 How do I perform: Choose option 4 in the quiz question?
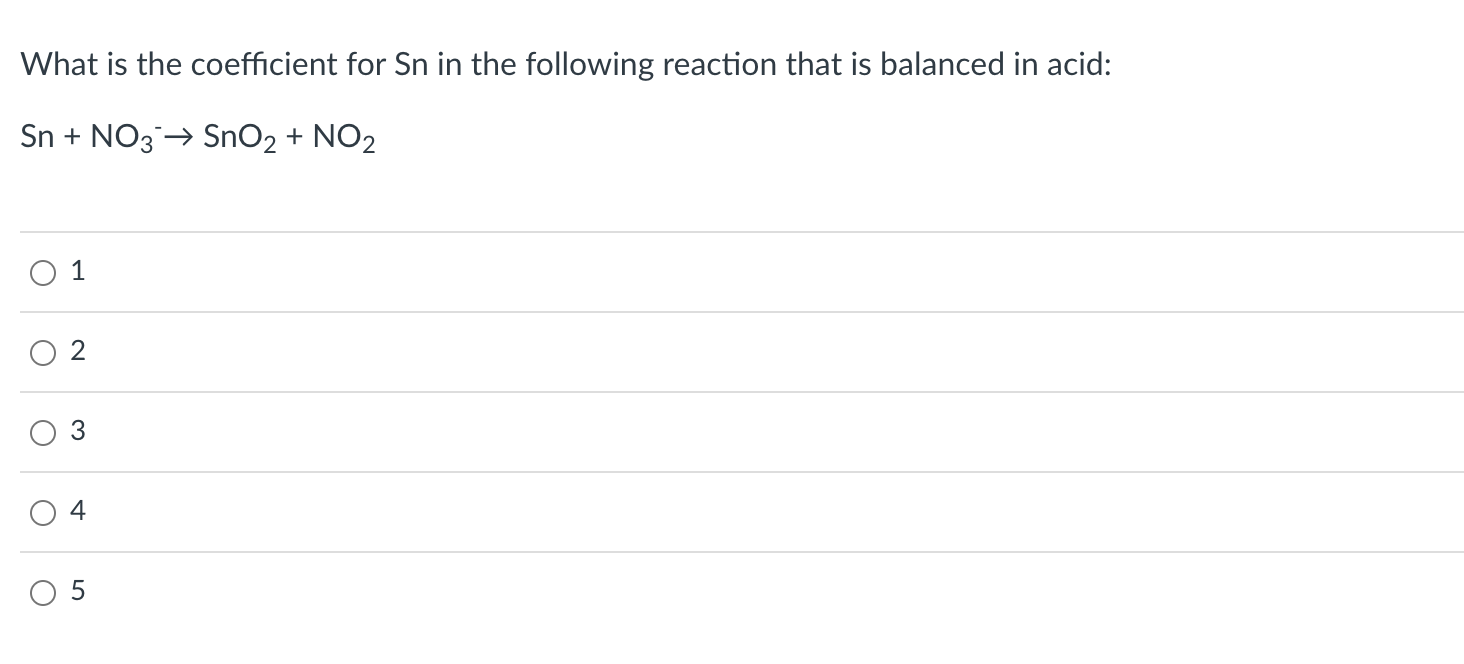tap(41, 512)
